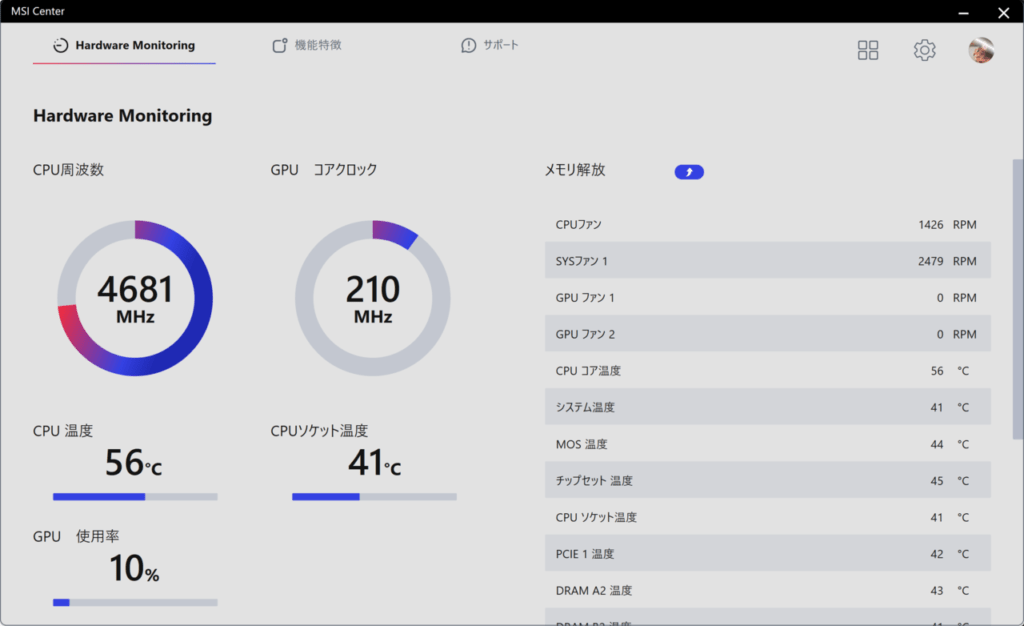The image size is (1024, 626).
Task: Click the Hardware Monitoring gauge icon
Action: click(61, 46)
